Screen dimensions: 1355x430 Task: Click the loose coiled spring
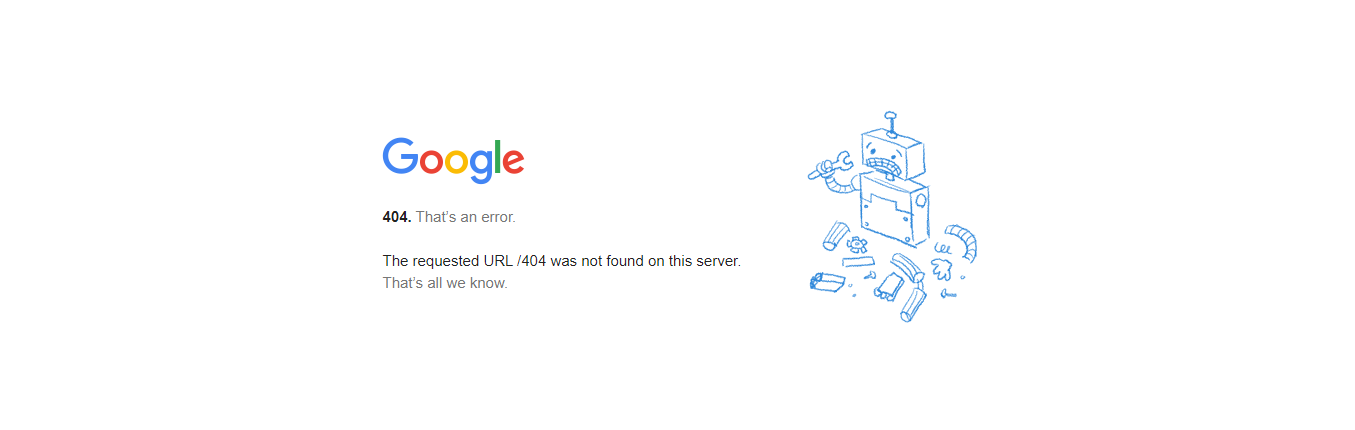click(x=940, y=246)
